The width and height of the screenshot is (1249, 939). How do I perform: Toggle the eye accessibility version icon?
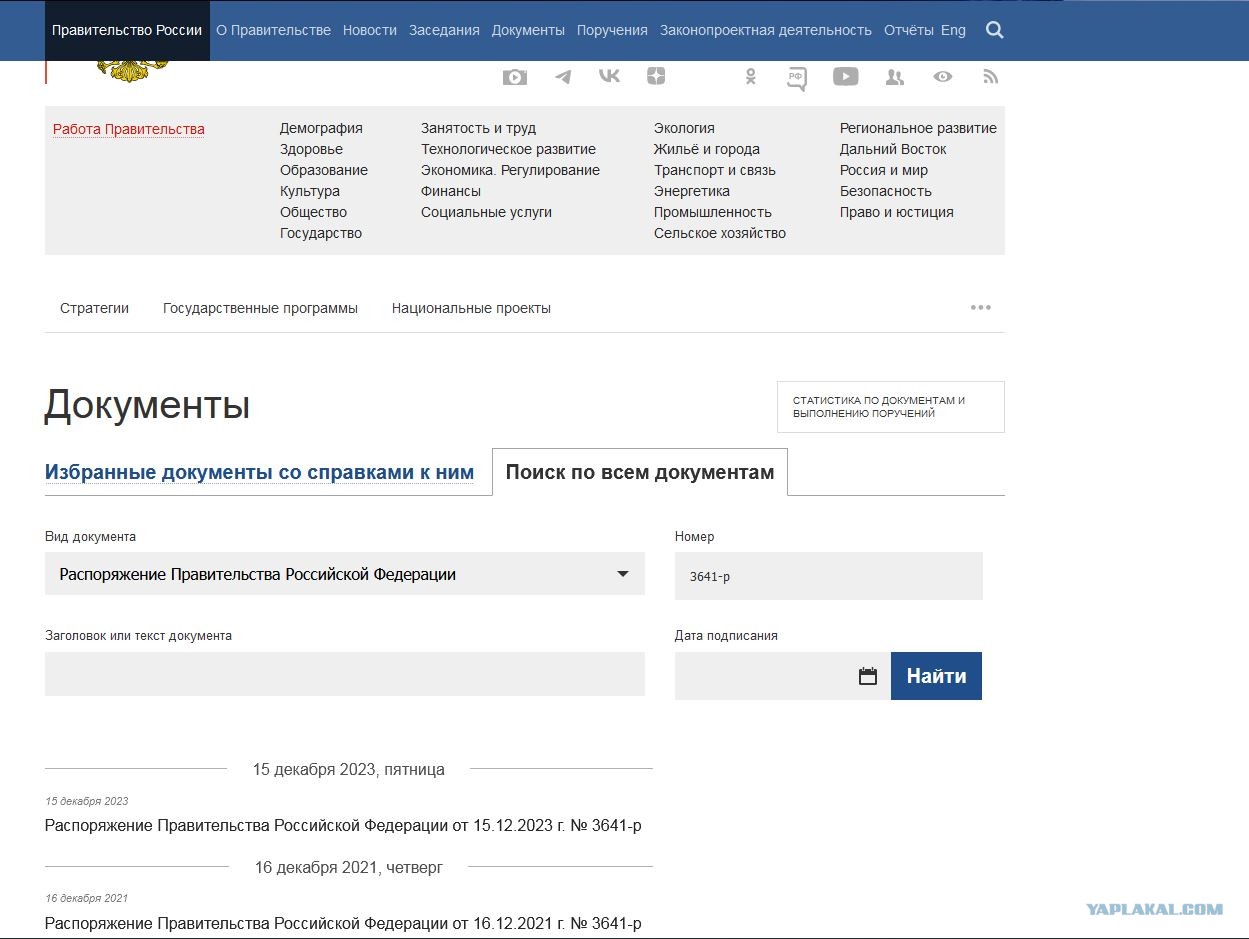click(x=943, y=77)
